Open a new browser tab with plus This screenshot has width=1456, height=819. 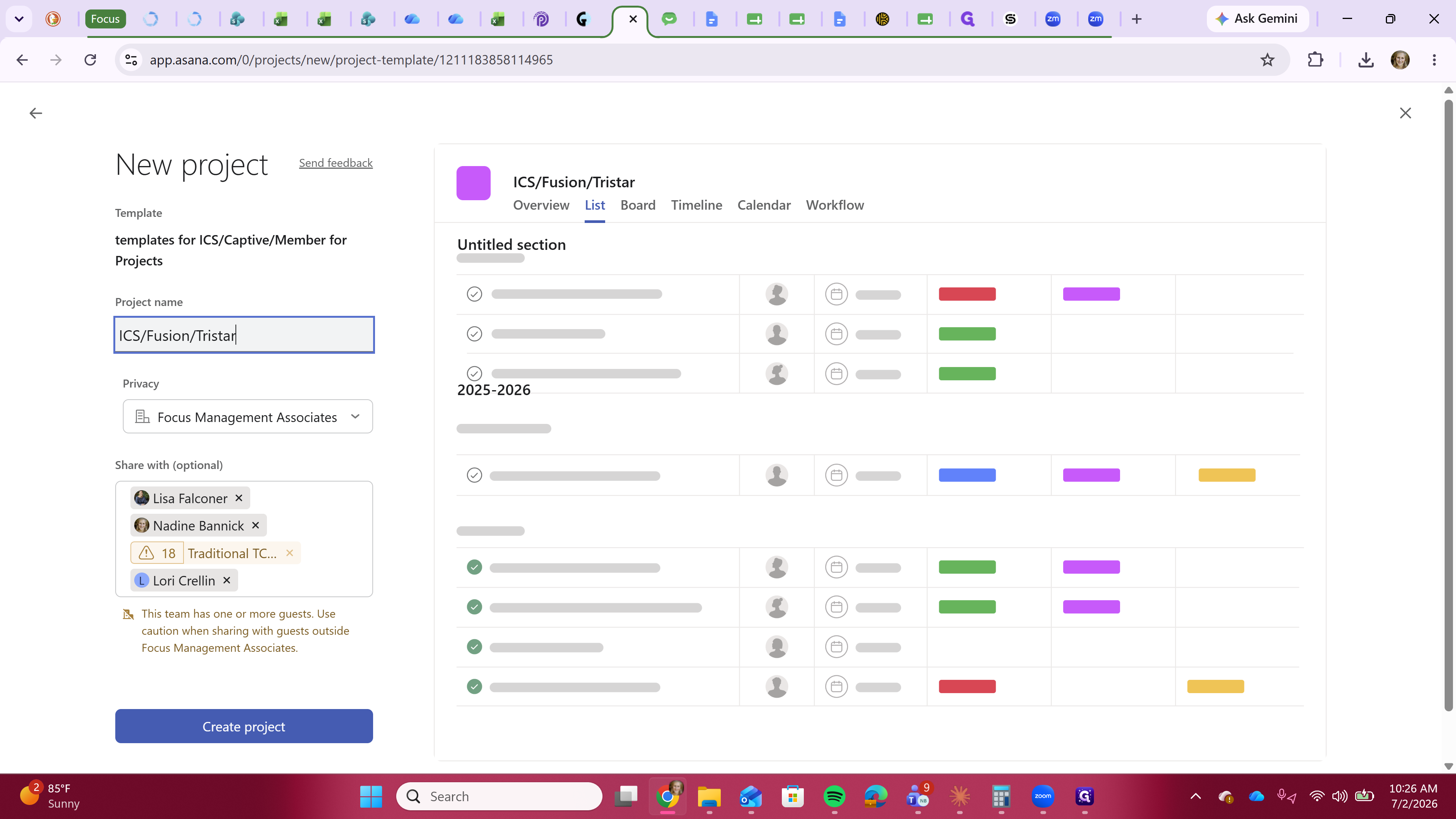[x=1137, y=19]
